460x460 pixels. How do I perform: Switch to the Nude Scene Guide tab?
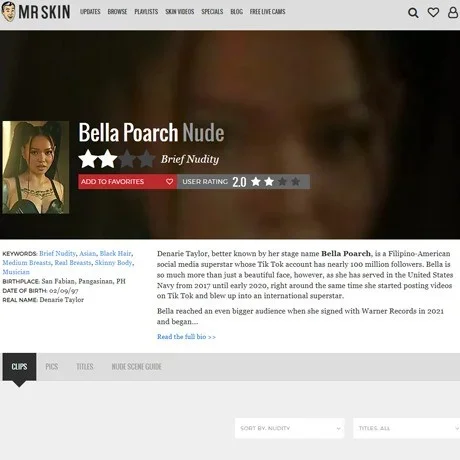[x=136, y=367]
